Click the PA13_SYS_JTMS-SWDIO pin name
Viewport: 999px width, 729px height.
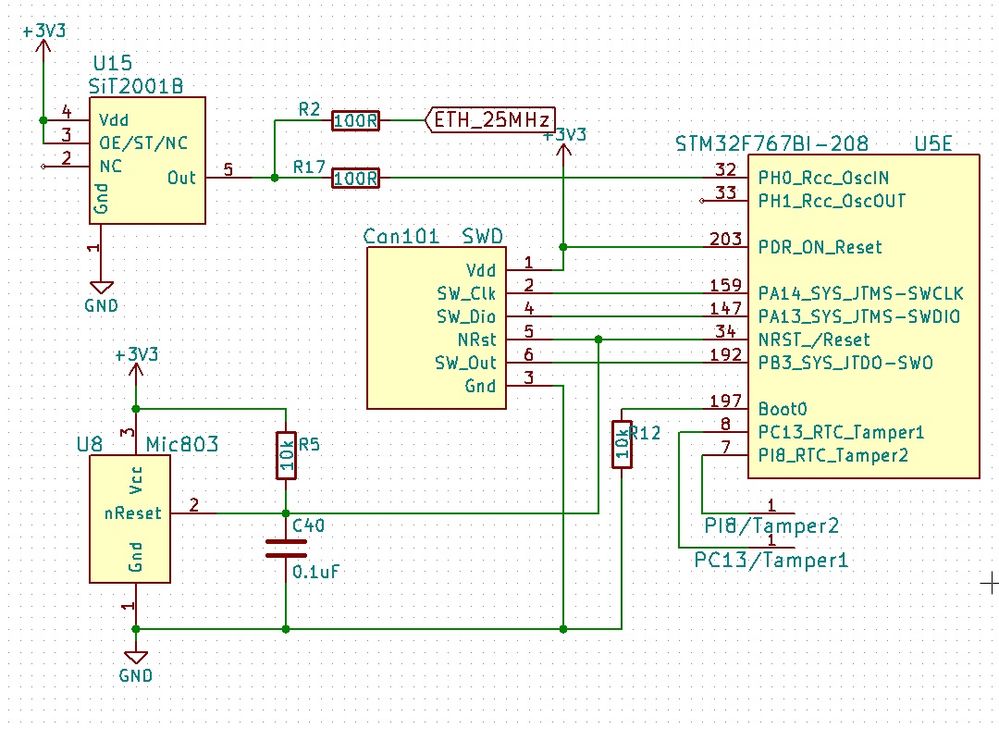(x=858, y=317)
